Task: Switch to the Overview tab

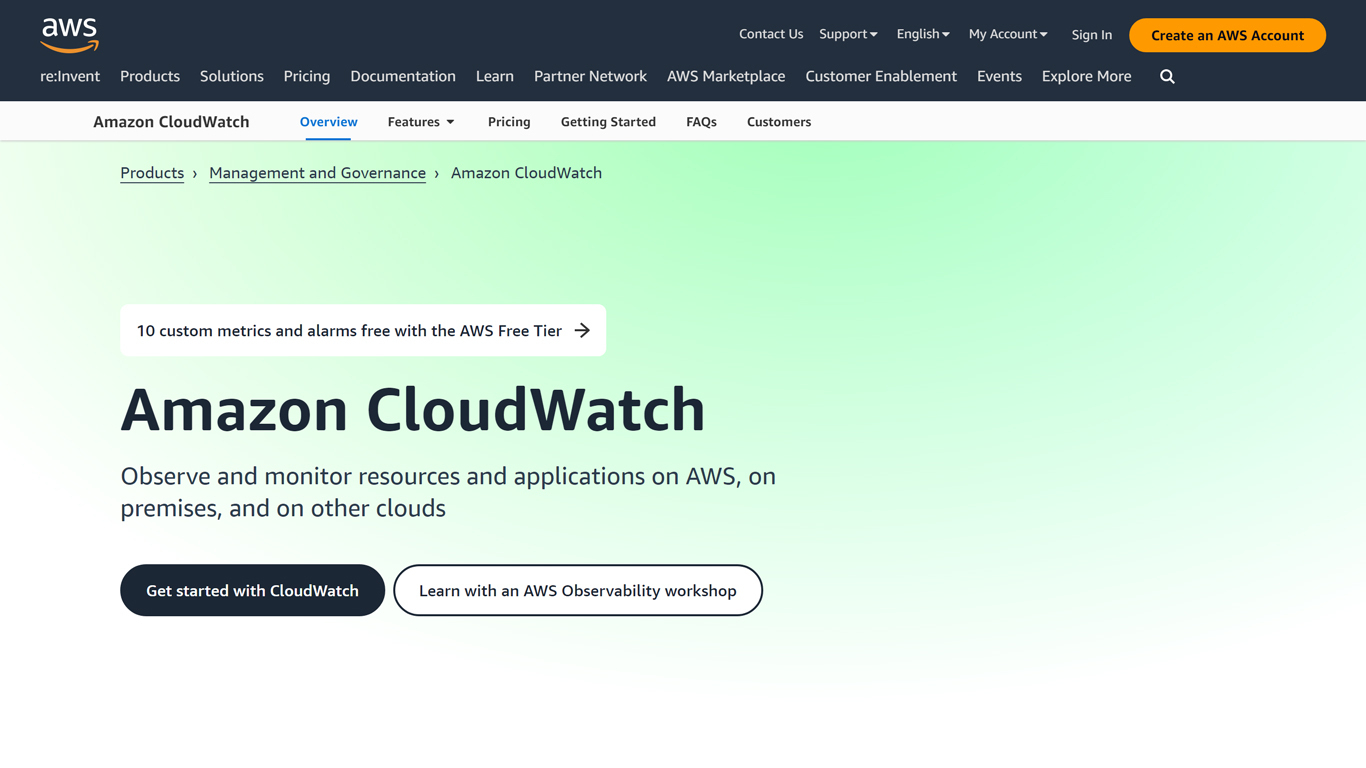Action: [x=328, y=122]
